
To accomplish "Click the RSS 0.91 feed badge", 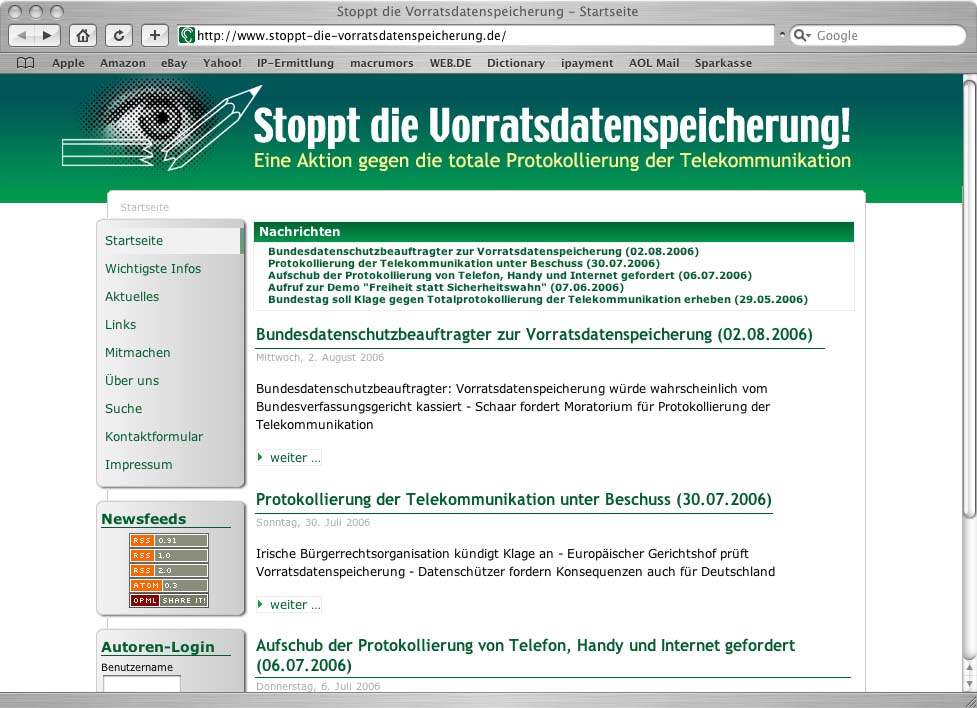I will (169, 540).
